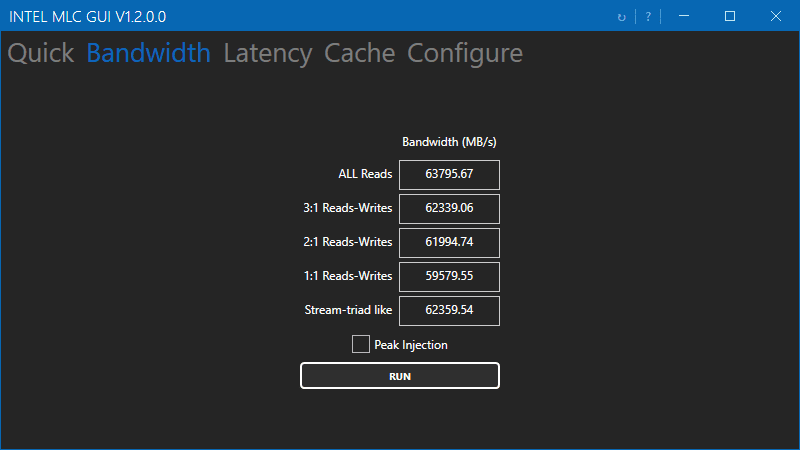Click the 2:1 Reads-Writes result field

(449, 243)
